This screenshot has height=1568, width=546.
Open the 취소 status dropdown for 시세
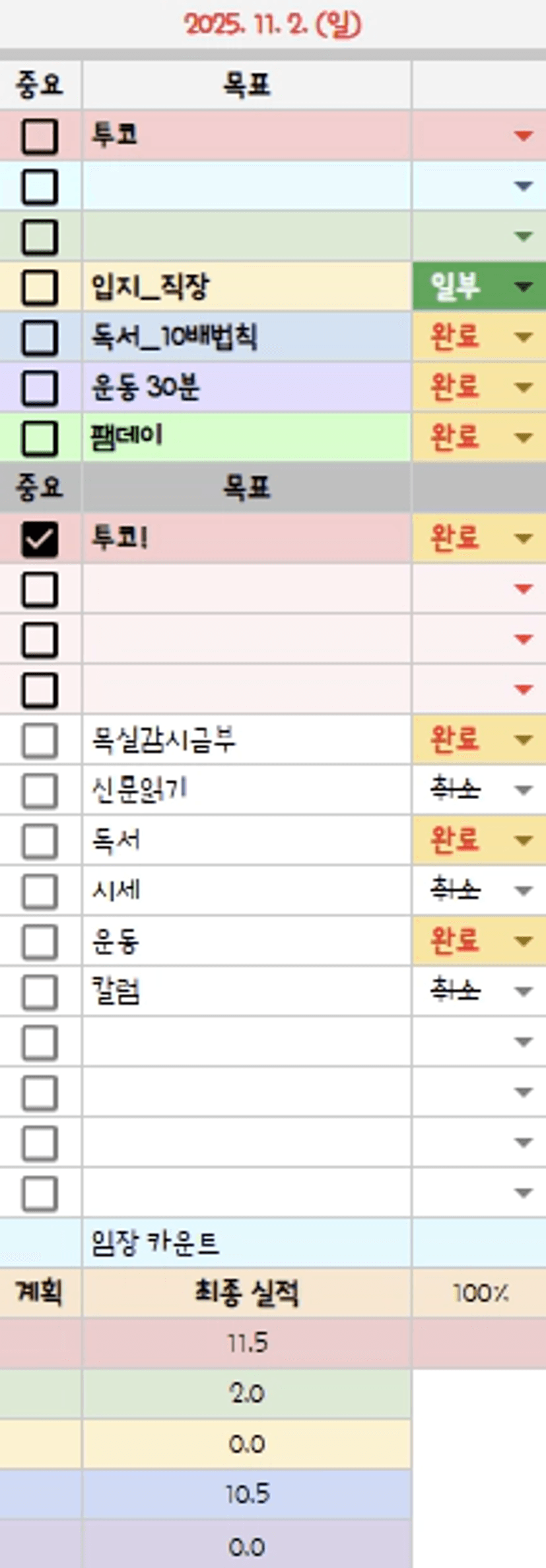[x=523, y=891]
